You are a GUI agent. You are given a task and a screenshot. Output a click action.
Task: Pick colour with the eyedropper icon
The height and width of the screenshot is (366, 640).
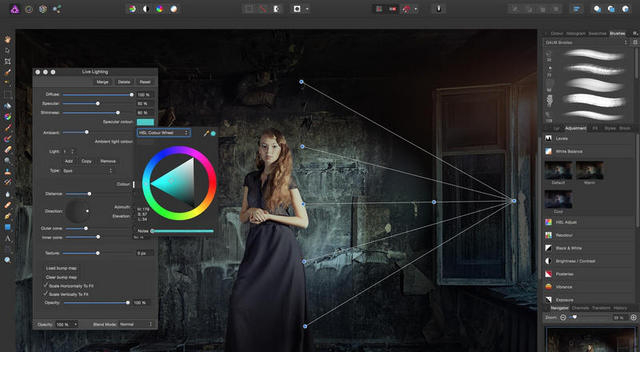[206, 133]
